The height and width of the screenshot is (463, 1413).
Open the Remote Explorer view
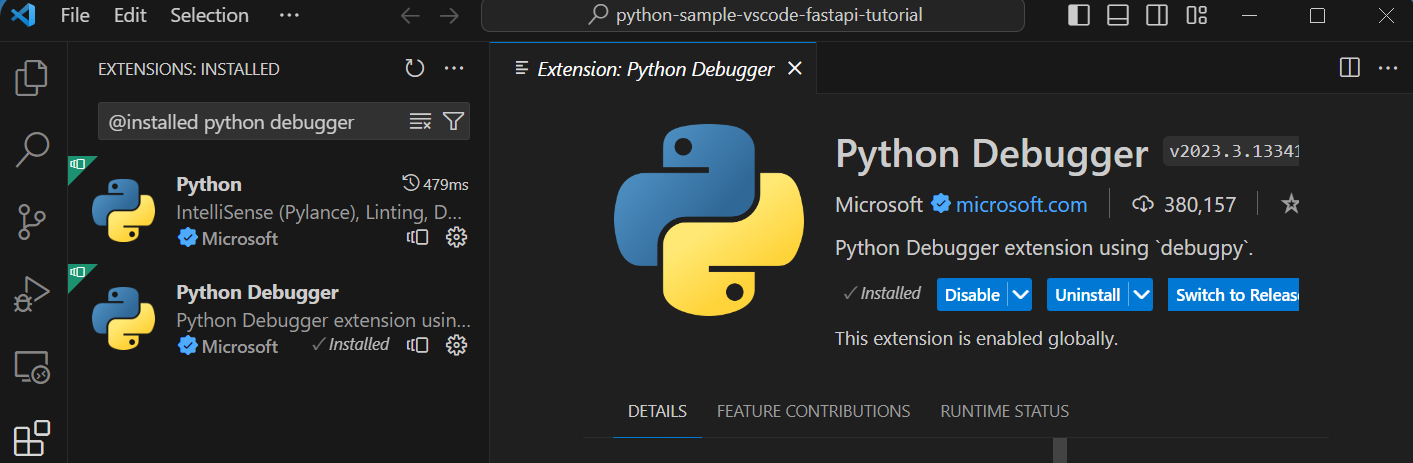(x=32, y=367)
